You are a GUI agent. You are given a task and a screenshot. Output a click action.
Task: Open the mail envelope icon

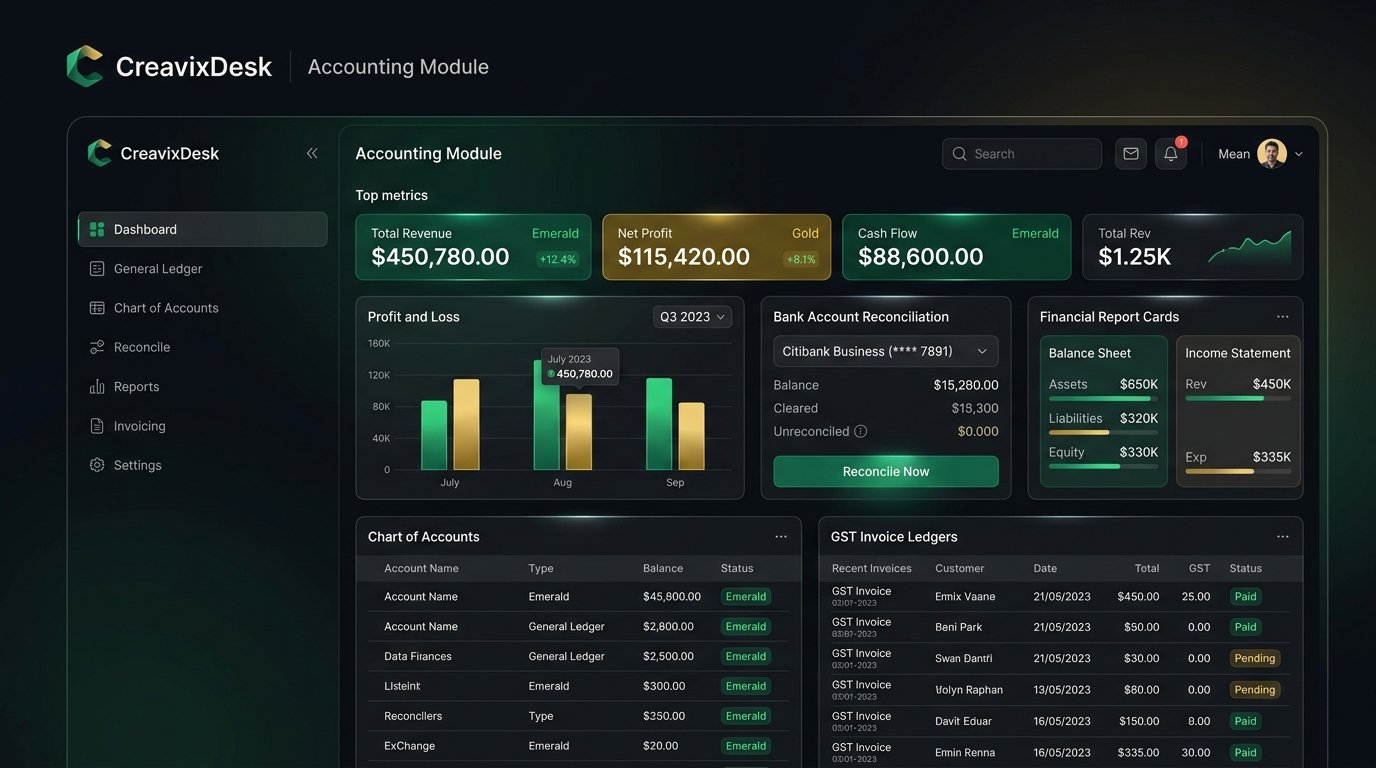click(1131, 154)
